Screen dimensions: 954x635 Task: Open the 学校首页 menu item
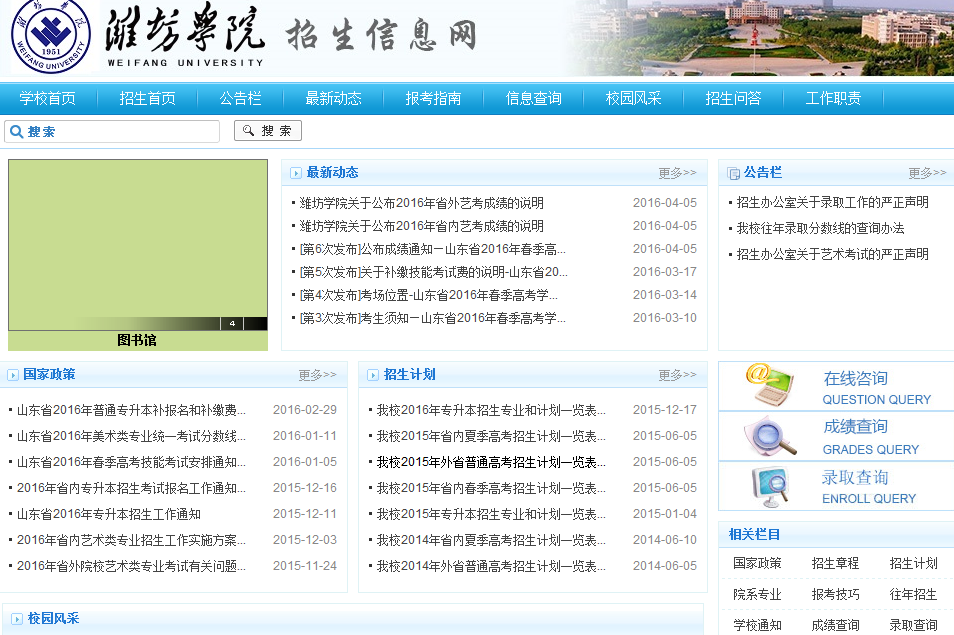(x=47, y=99)
